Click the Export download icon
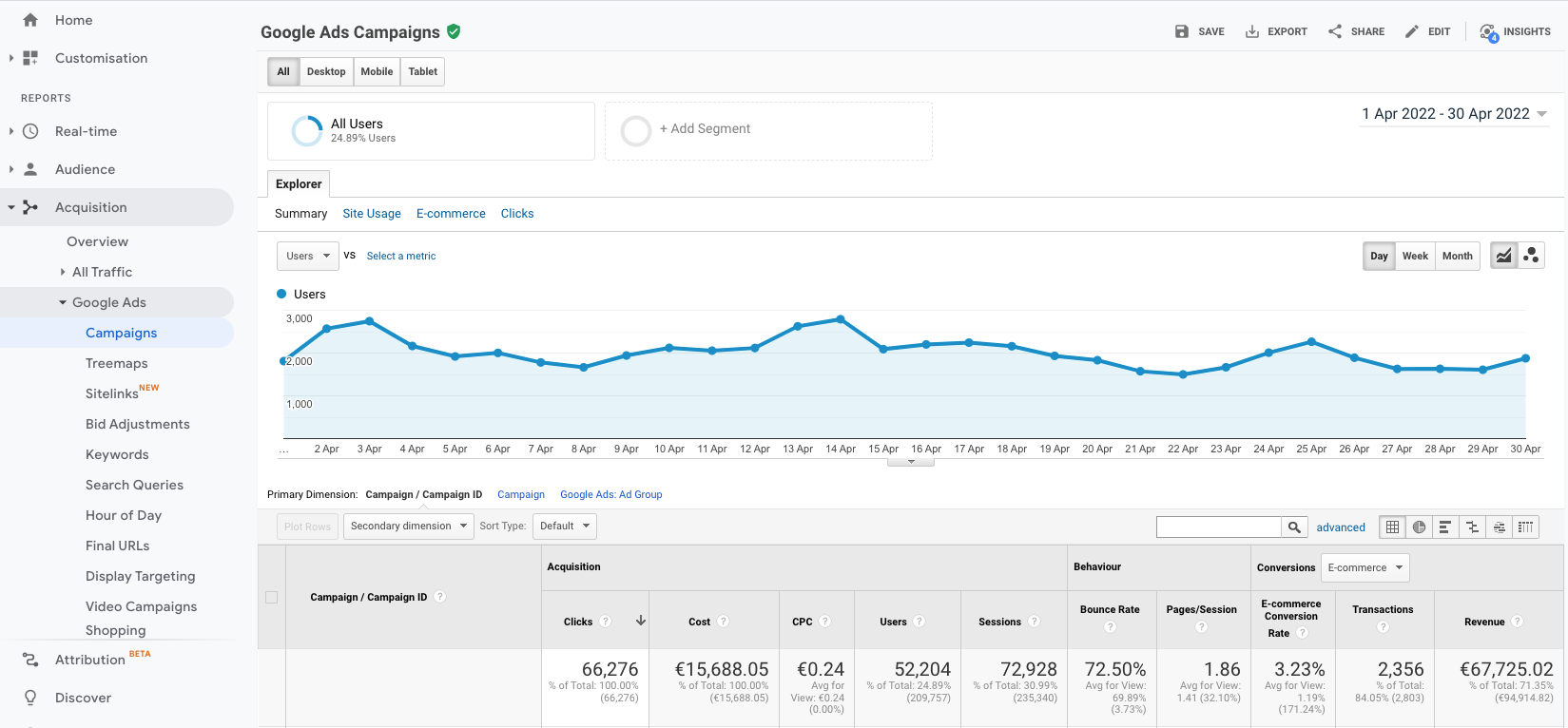Screen dimensions: 1568x728 (1252, 31)
